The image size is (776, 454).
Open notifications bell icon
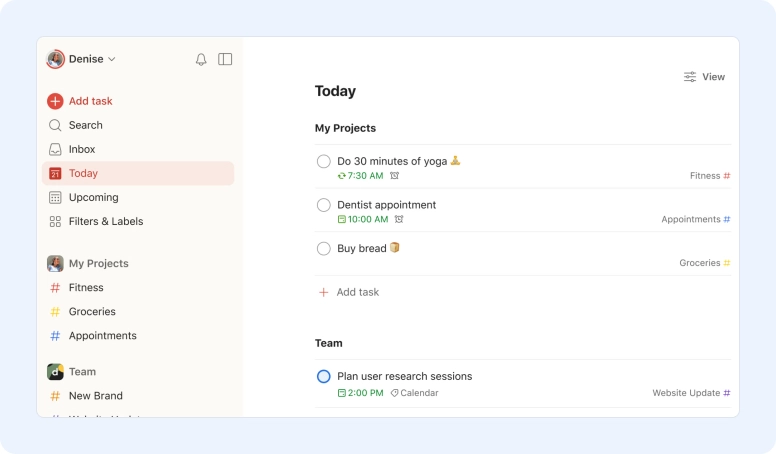(201, 59)
